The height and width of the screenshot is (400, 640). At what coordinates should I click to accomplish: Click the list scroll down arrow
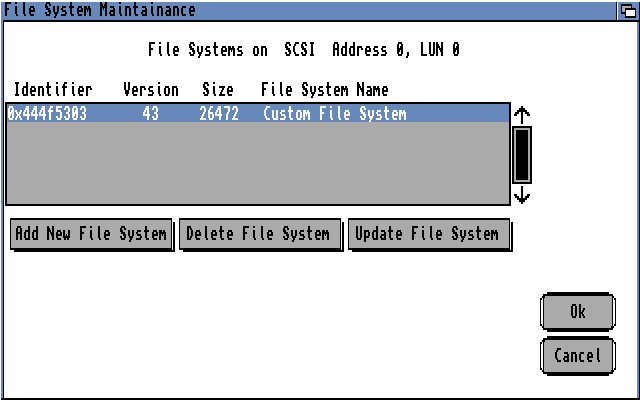tap(522, 195)
